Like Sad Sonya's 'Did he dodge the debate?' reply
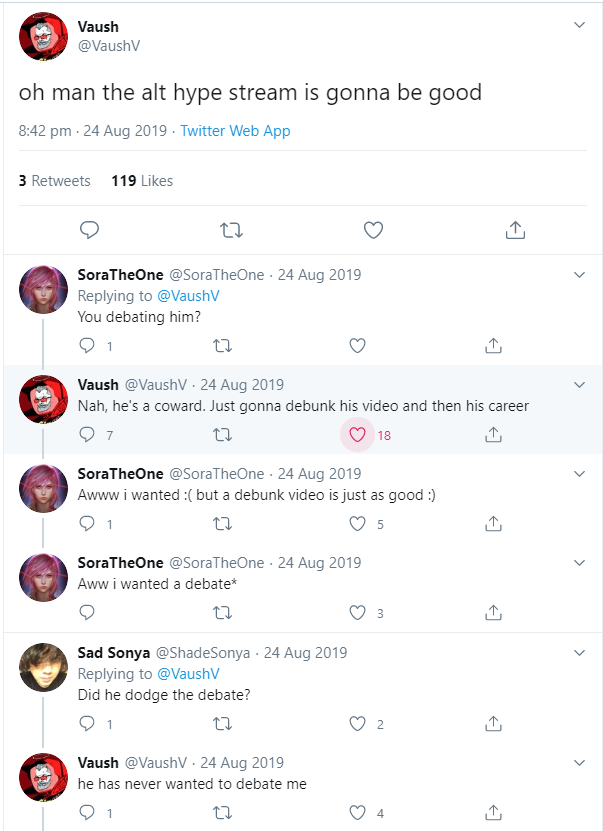 point(357,724)
